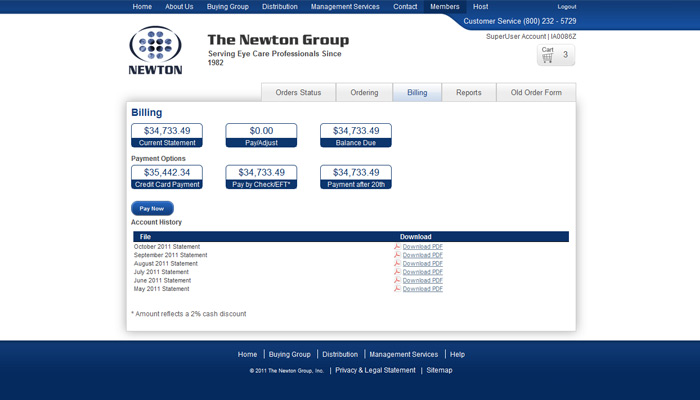
Task: Open Distribution in top menu
Action: [279, 7]
